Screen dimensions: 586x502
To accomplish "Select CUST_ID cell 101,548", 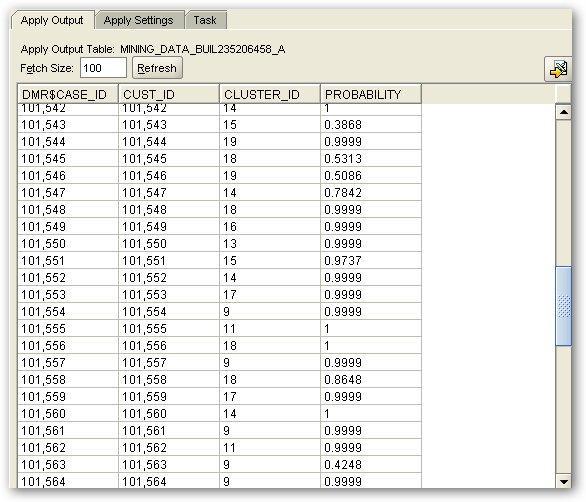I will click(169, 210).
